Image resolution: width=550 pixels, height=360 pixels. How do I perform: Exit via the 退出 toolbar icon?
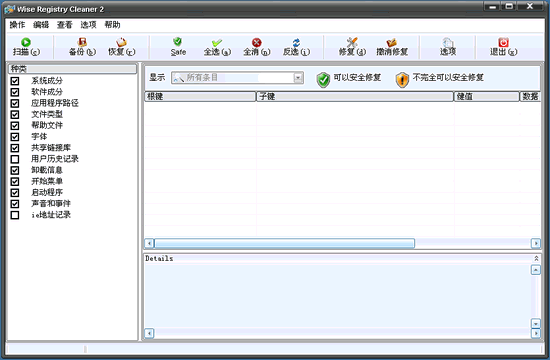point(503,47)
